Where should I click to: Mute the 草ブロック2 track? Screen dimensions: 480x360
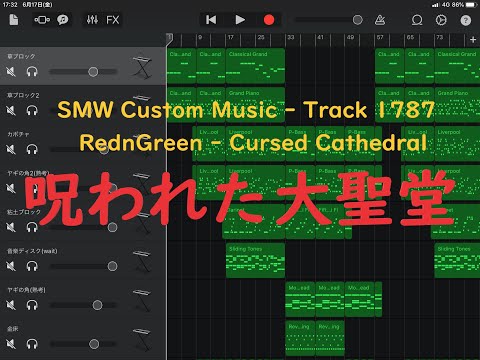pos(11,110)
